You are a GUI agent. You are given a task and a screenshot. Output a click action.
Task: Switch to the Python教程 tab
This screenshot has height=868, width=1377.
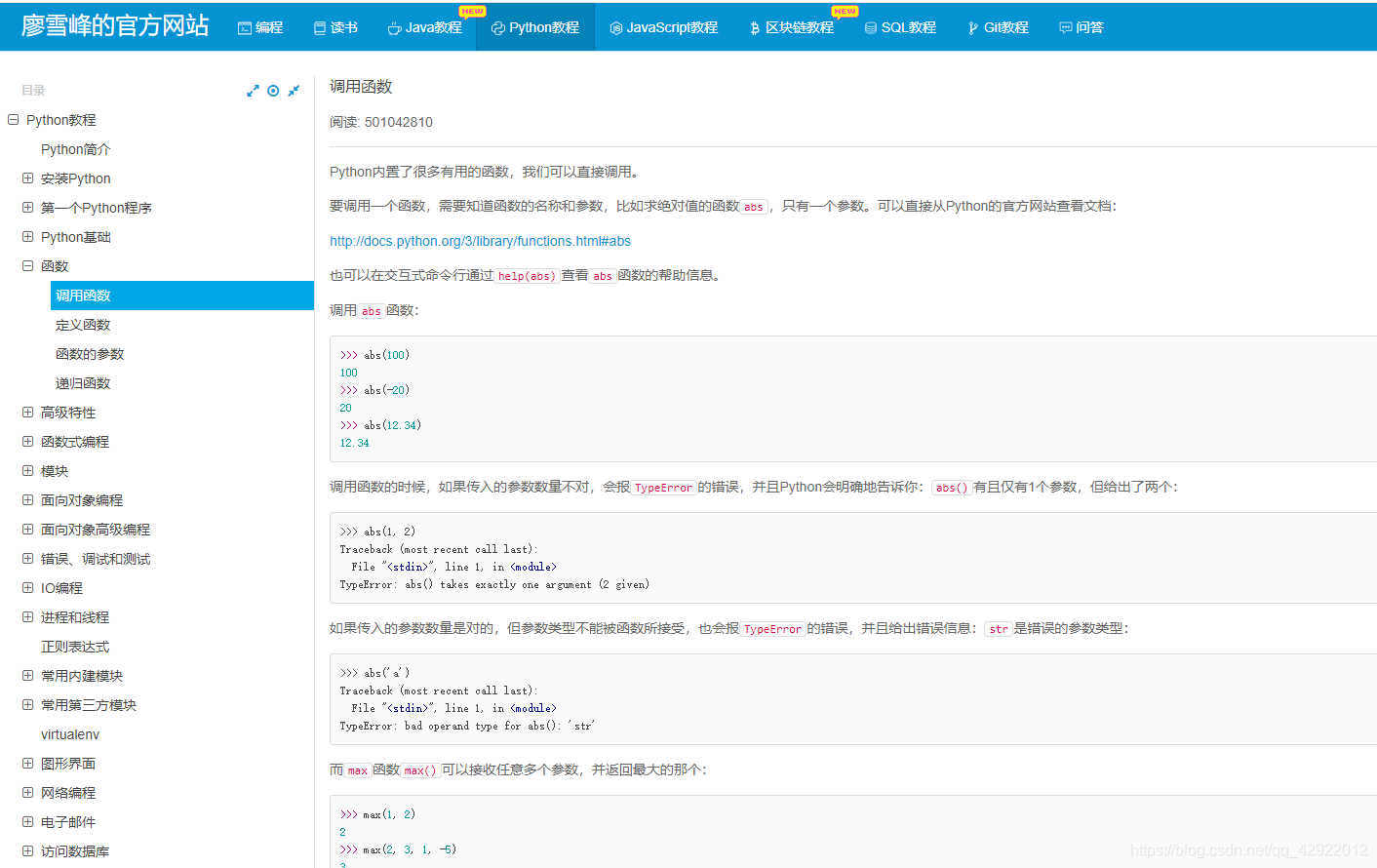534,27
